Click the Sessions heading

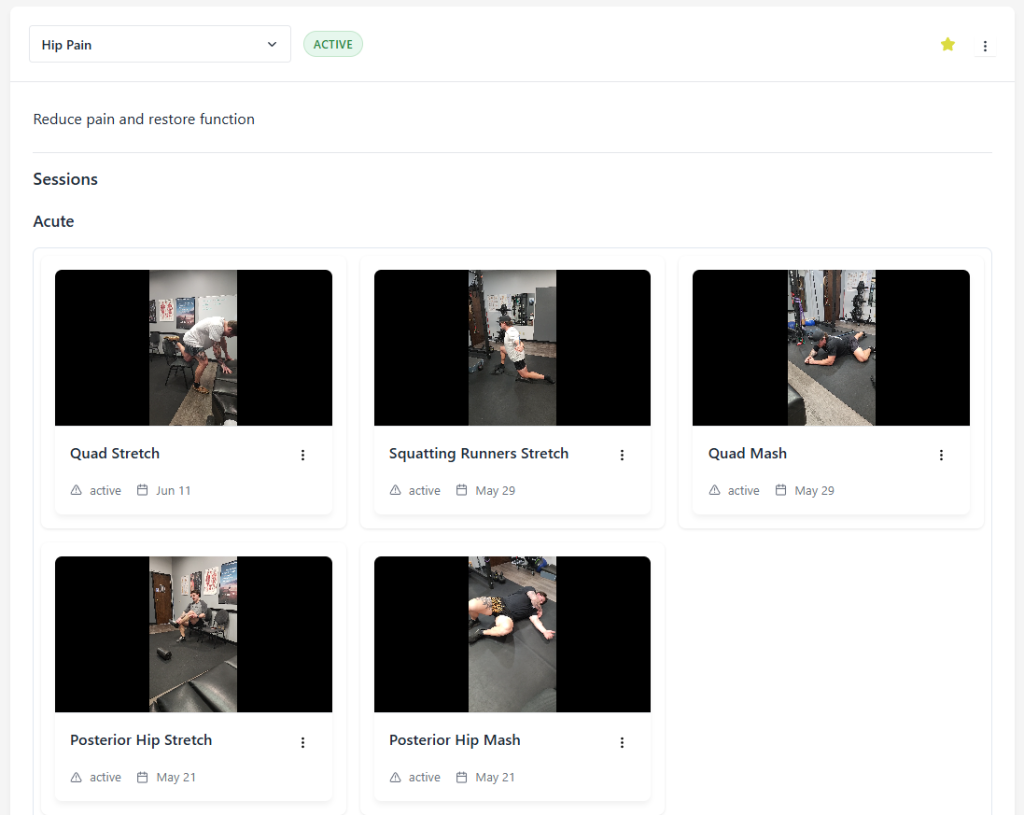(x=65, y=179)
